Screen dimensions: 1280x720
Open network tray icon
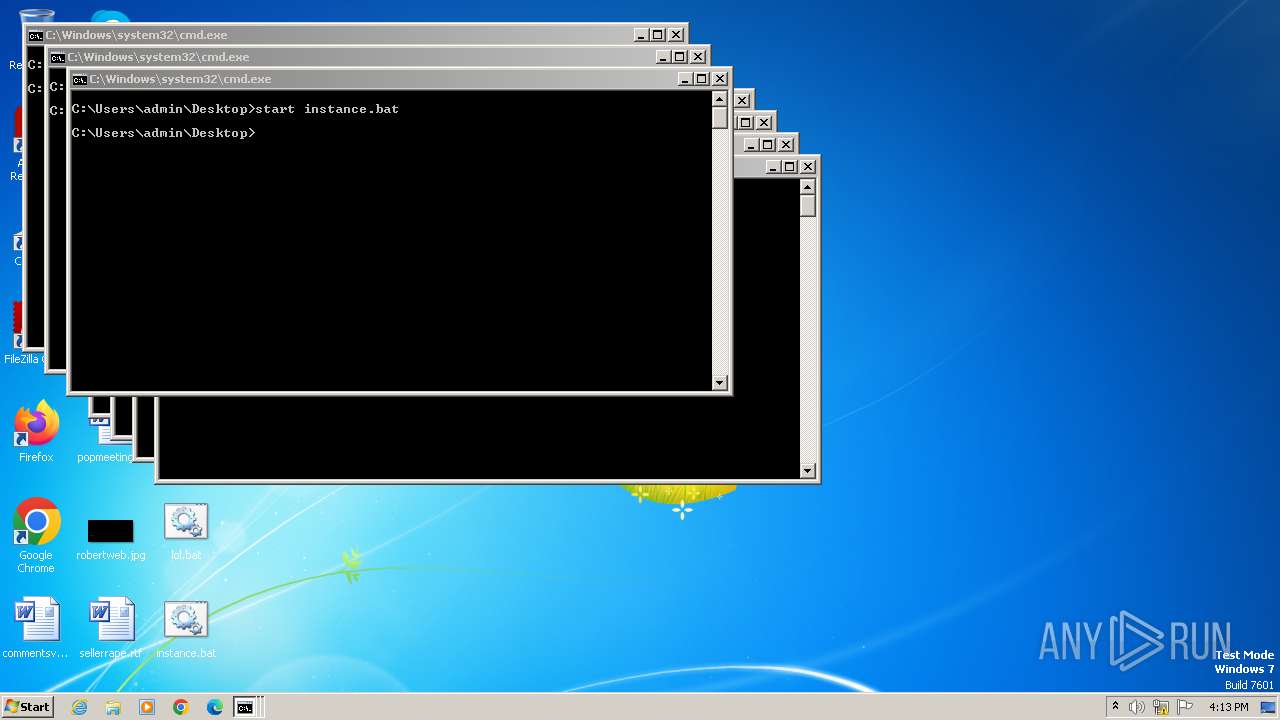1161,707
